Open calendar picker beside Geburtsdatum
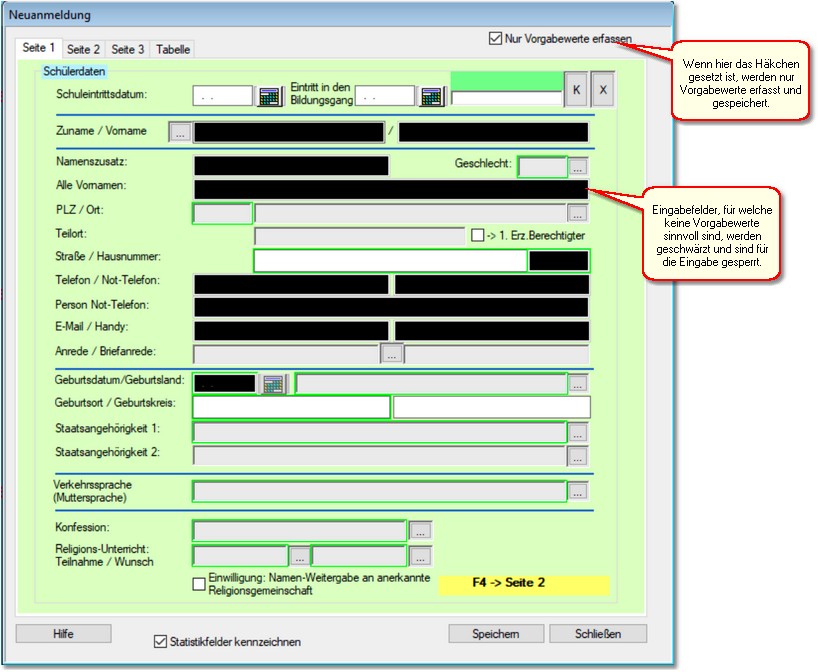Image resolution: width=818 pixels, height=672 pixels. (272, 383)
